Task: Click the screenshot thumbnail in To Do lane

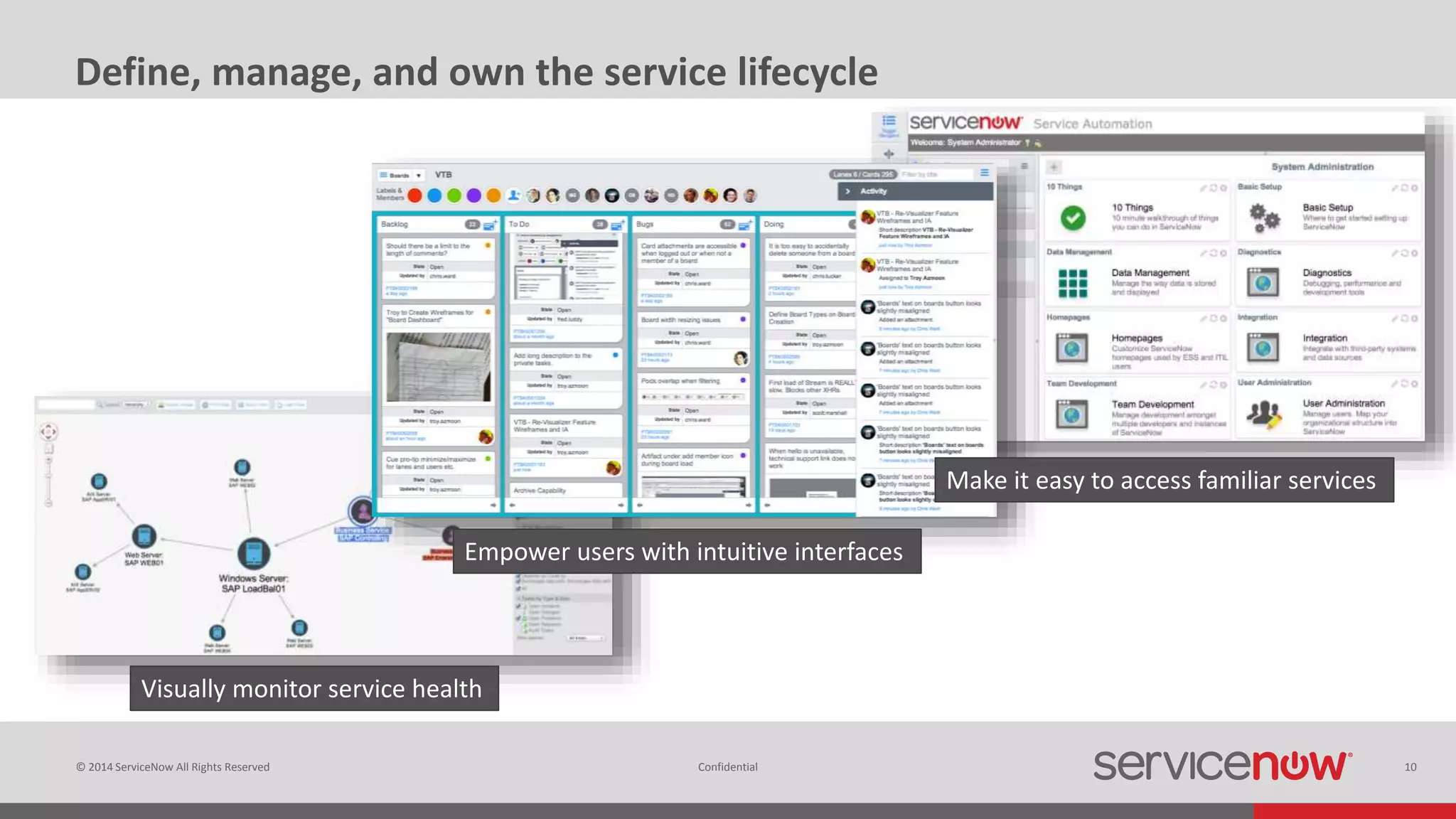Action: click(567, 268)
